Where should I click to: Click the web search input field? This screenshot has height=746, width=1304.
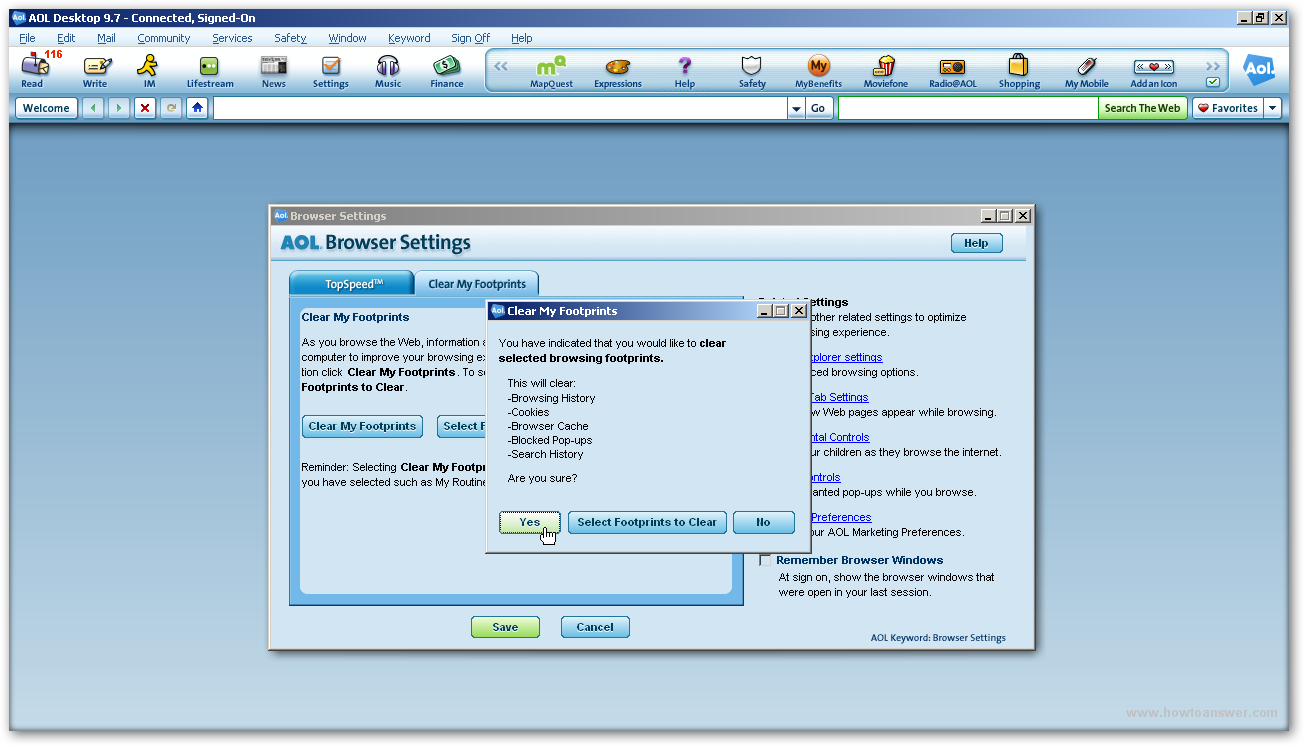pos(968,108)
